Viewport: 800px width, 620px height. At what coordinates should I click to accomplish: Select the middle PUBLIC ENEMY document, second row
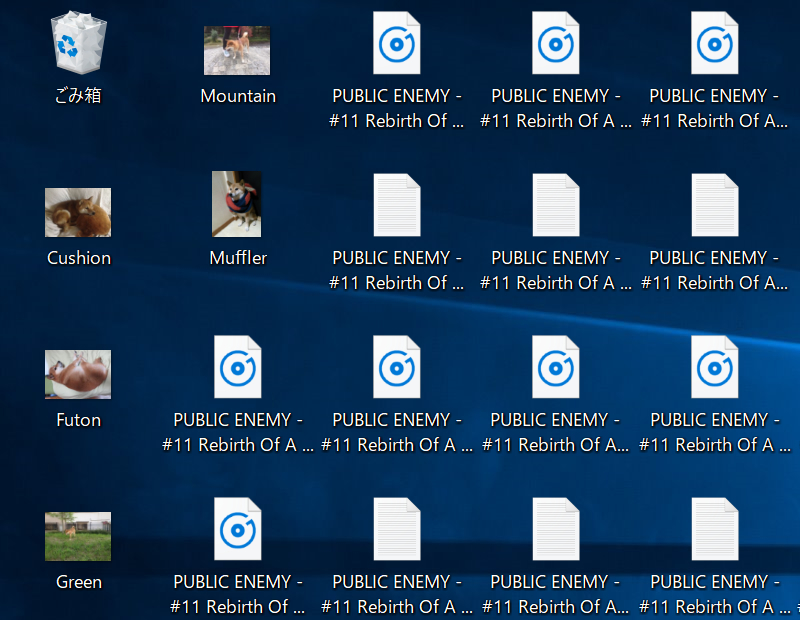click(556, 205)
